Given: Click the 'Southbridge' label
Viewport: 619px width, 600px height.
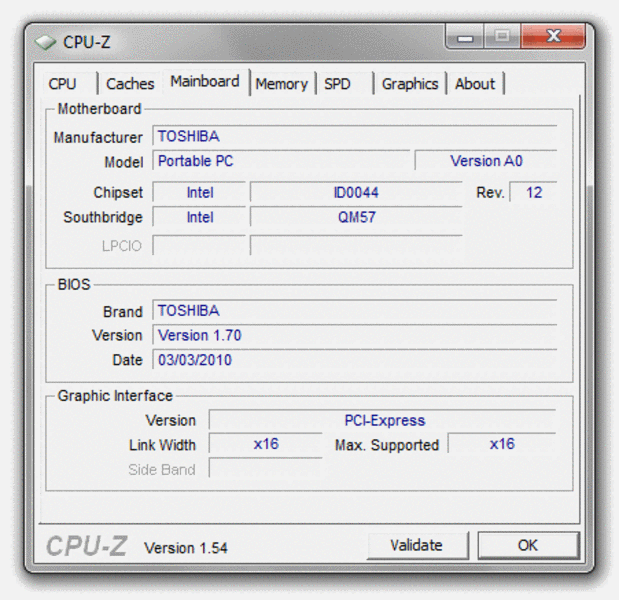Looking at the screenshot, I should (103, 217).
